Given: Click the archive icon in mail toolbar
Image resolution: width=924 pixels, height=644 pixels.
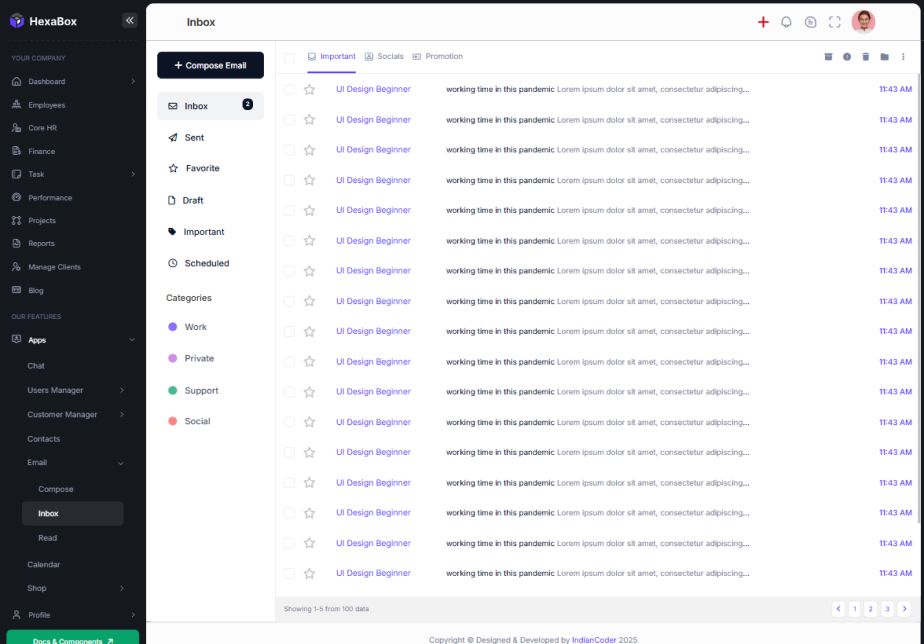Looking at the screenshot, I should point(828,57).
